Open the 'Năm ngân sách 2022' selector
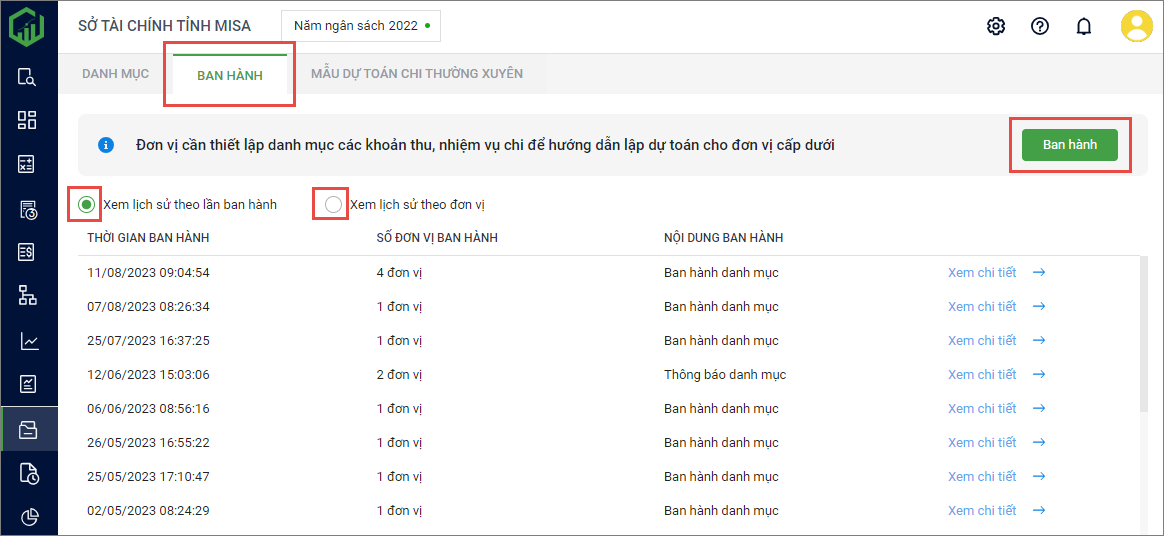Image resolution: width=1164 pixels, height=536 pixels. 361,26
